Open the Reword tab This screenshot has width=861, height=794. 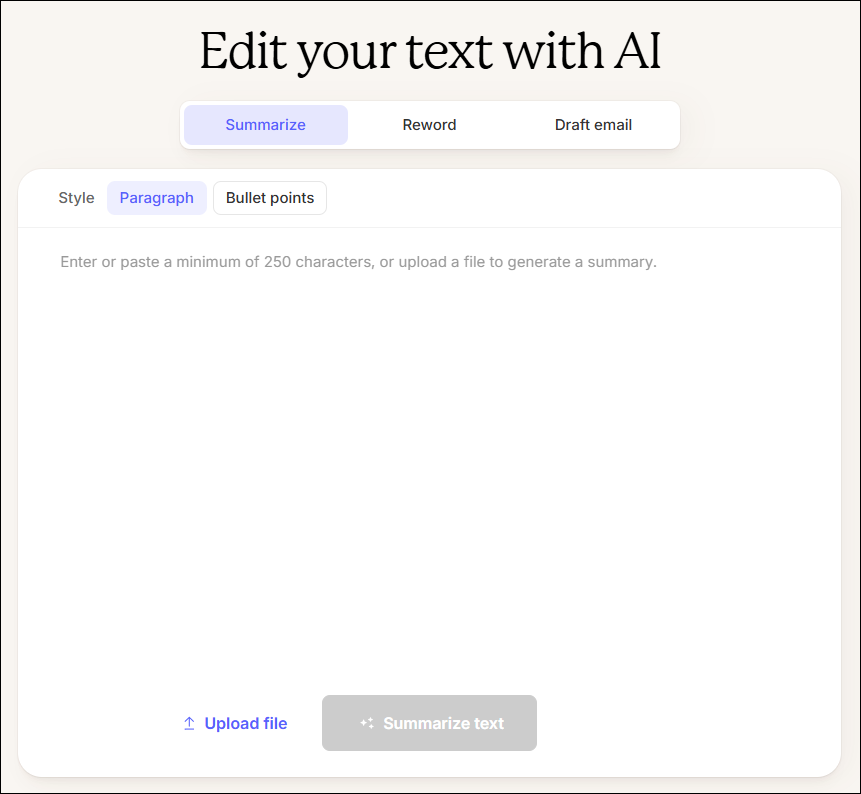coord(429,125)
